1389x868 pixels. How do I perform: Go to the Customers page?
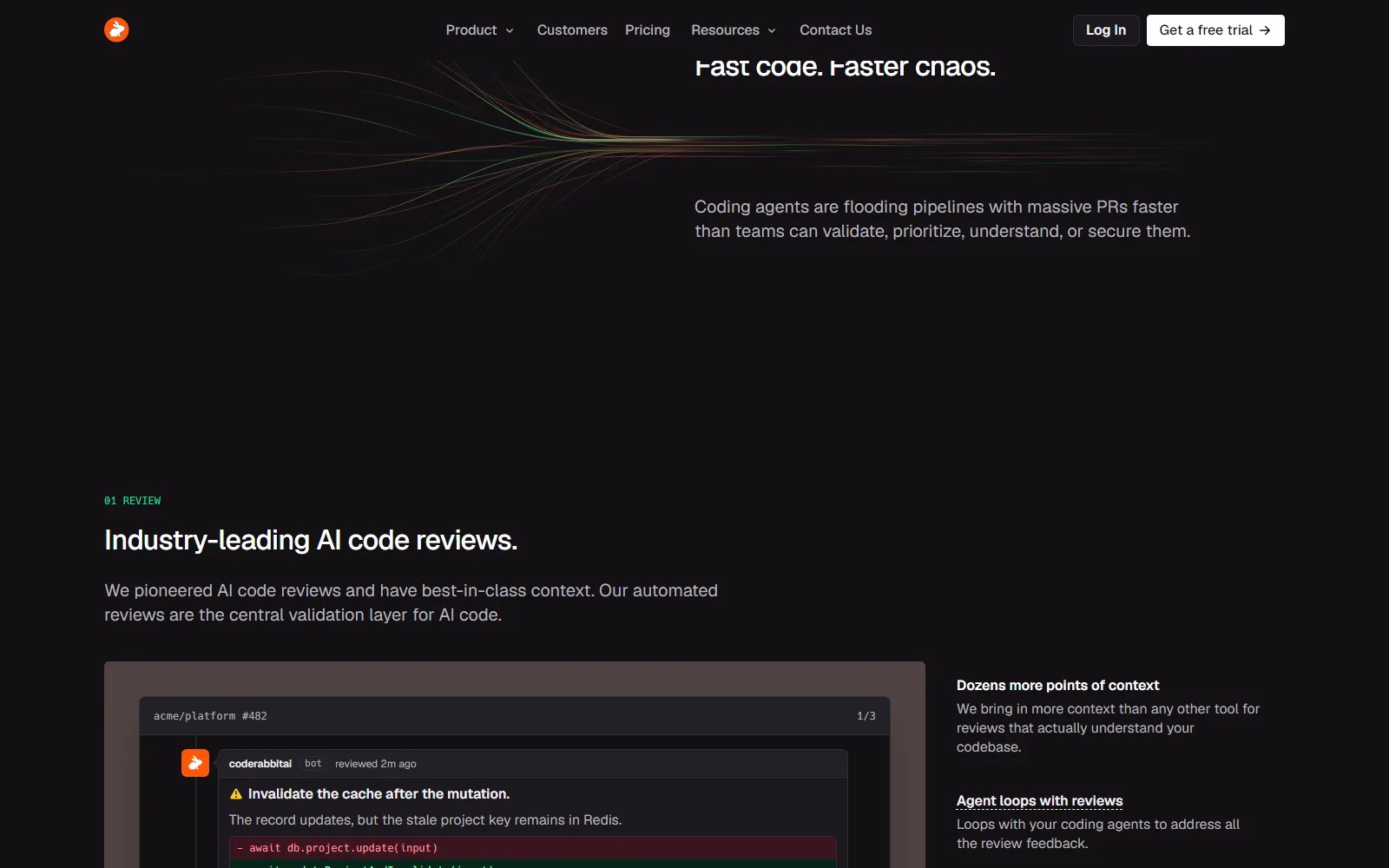click(572, 30)
